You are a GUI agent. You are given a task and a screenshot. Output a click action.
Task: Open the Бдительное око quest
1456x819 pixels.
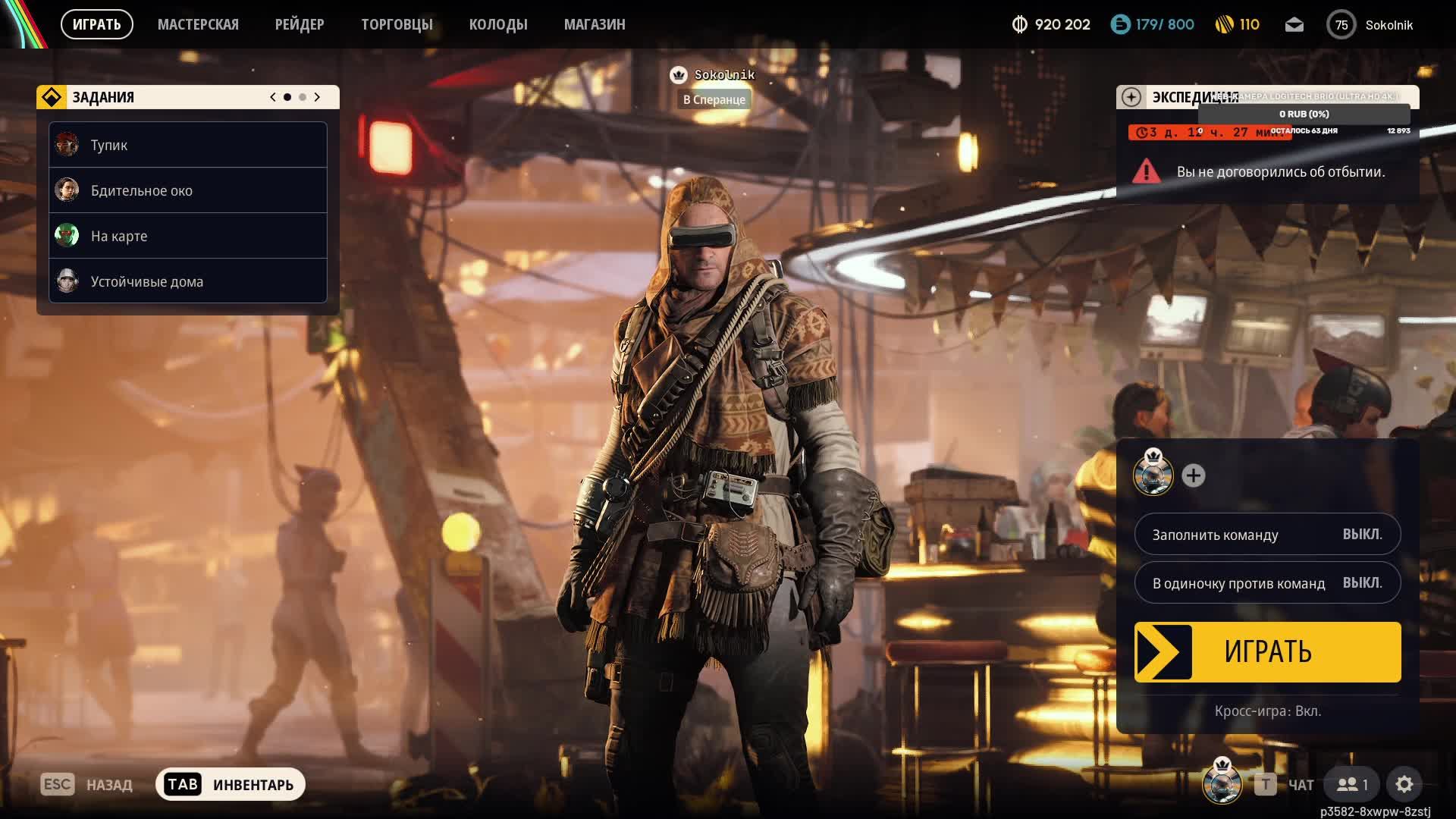click(x=188, y=190)
